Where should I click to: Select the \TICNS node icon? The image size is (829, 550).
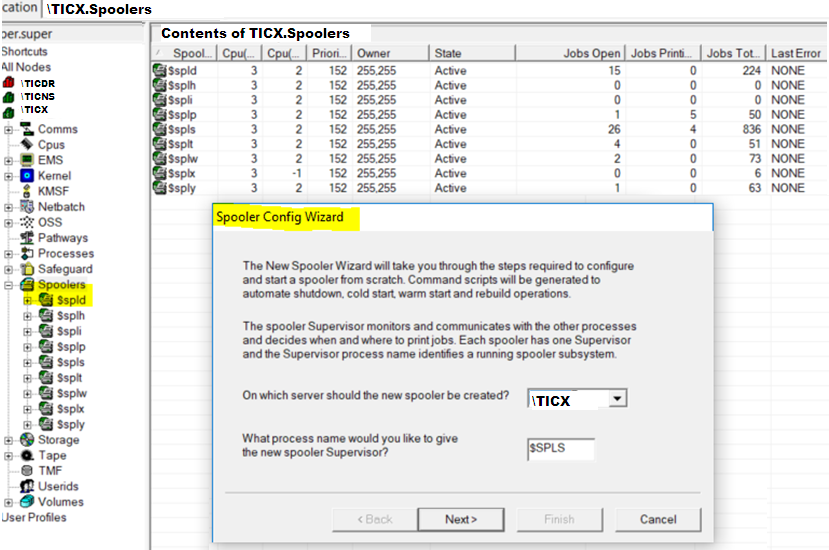coord(8,97)
